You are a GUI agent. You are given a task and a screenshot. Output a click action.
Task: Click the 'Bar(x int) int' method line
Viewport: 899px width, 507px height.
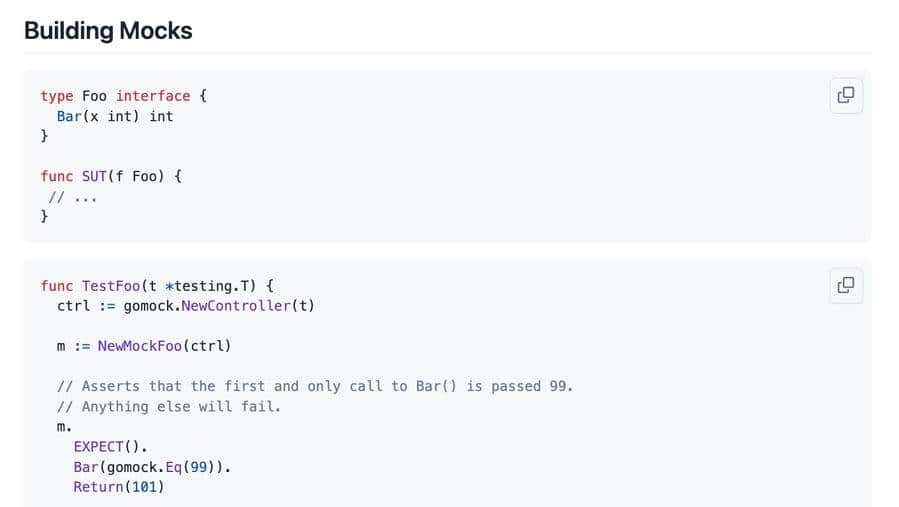115,116
